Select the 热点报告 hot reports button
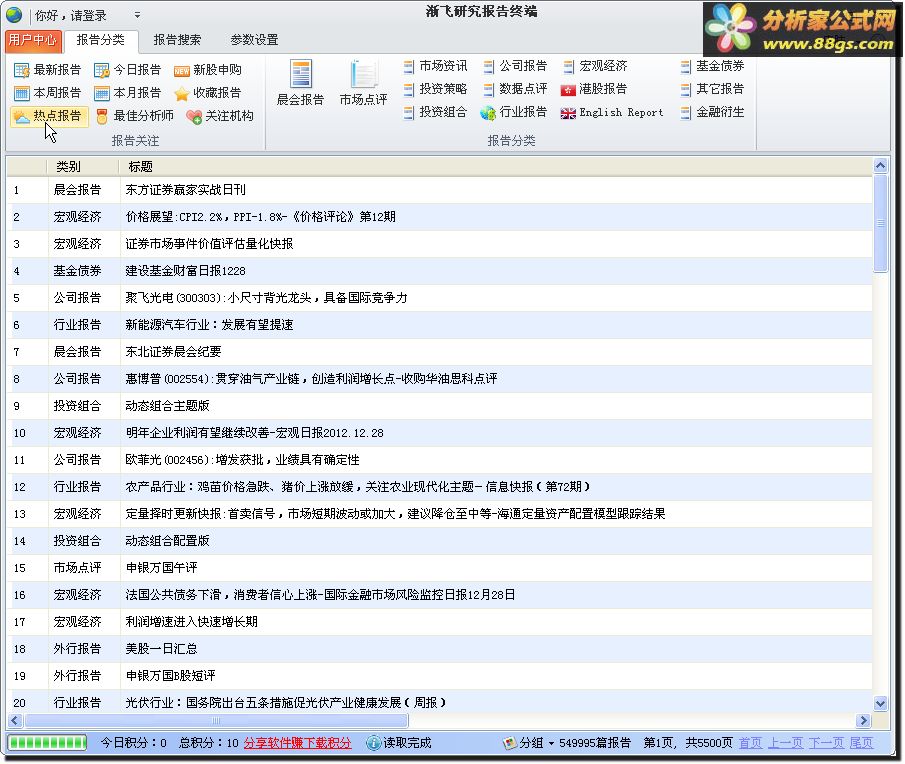 tap(49, 116)
